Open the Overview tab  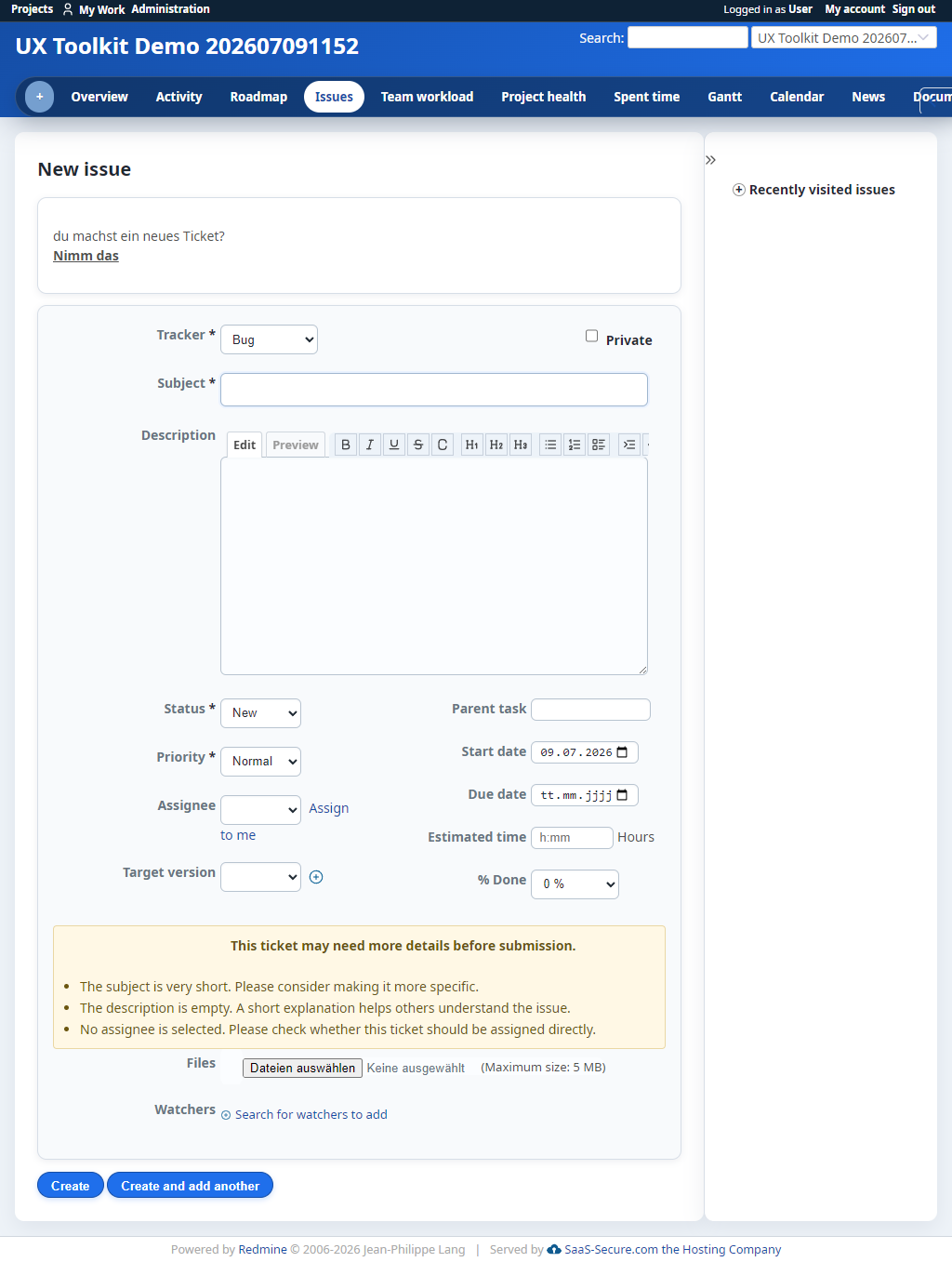(99, 97)
